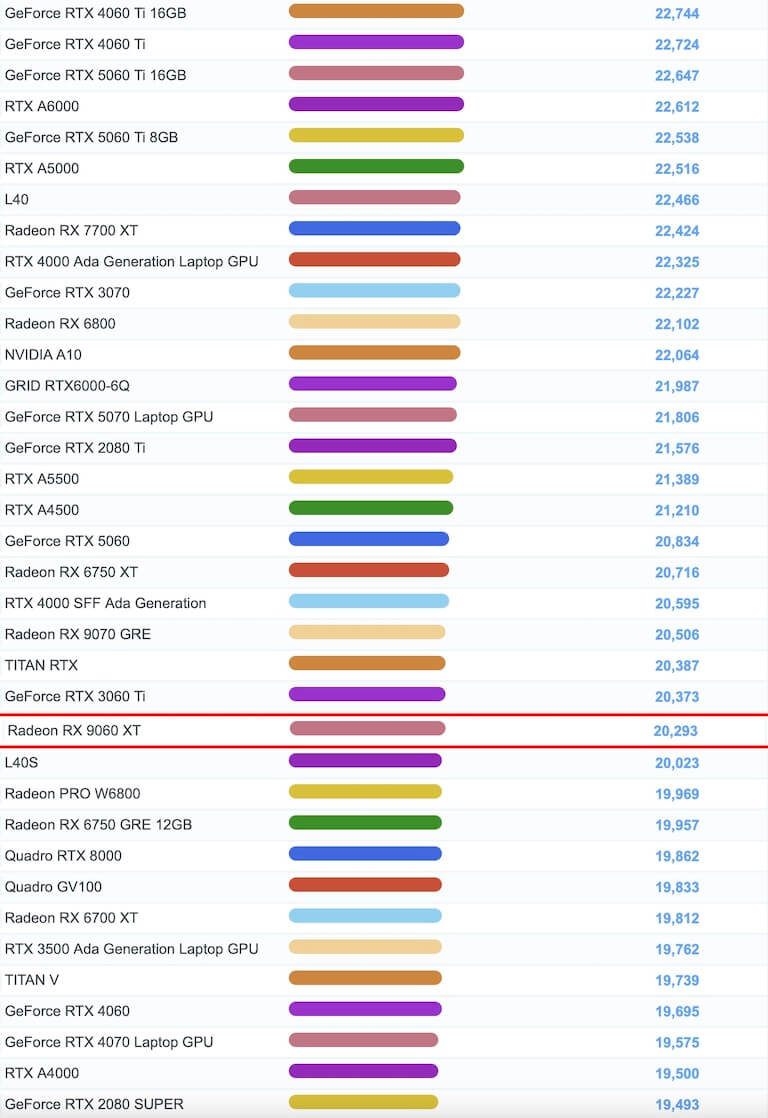Image resolution: width=768 pixels, height=1118 pixels.
Task: Open the L40S GPU entry
Action: (21, 762)
